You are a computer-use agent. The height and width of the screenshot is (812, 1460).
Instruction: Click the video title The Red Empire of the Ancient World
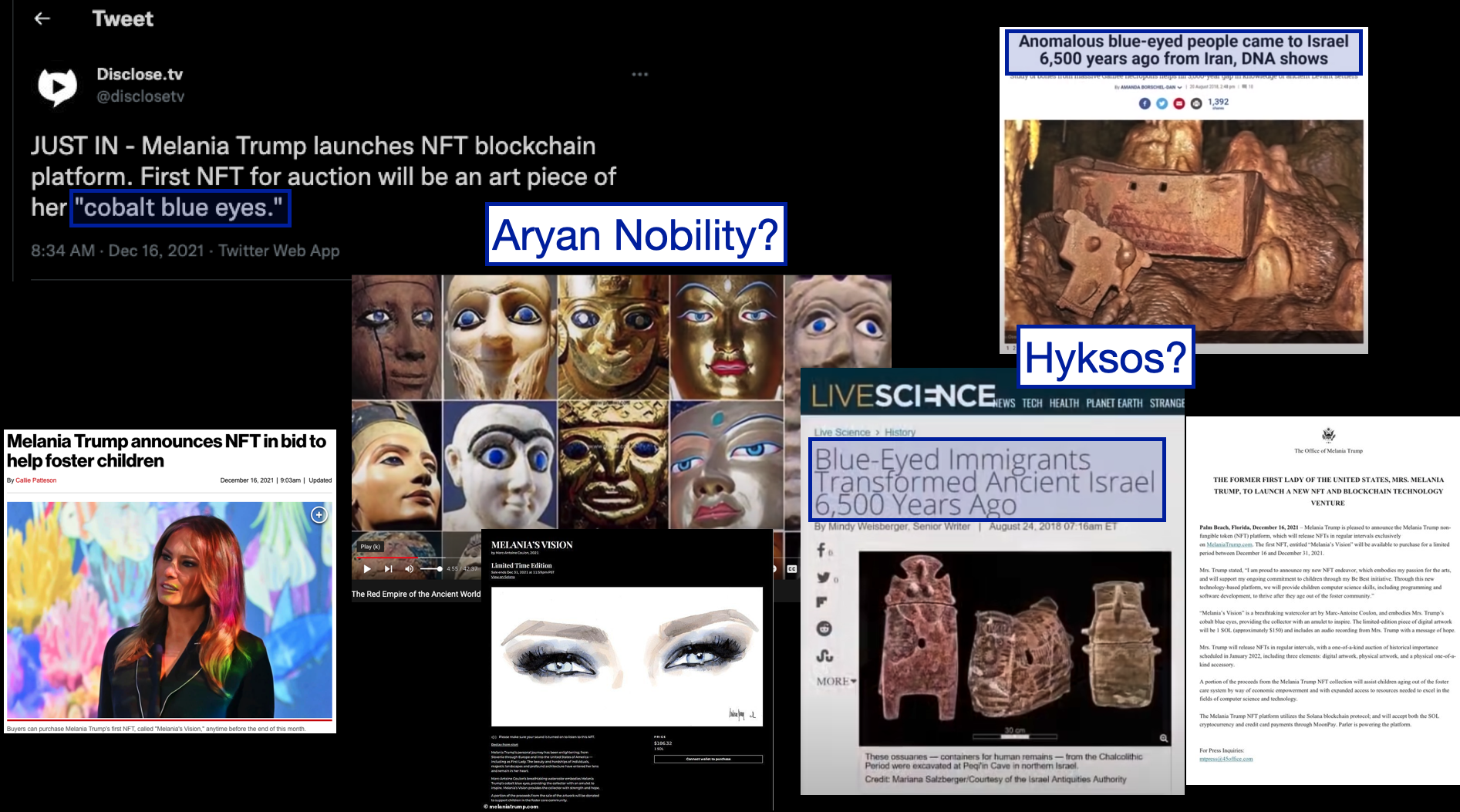(x=416, y=594)
